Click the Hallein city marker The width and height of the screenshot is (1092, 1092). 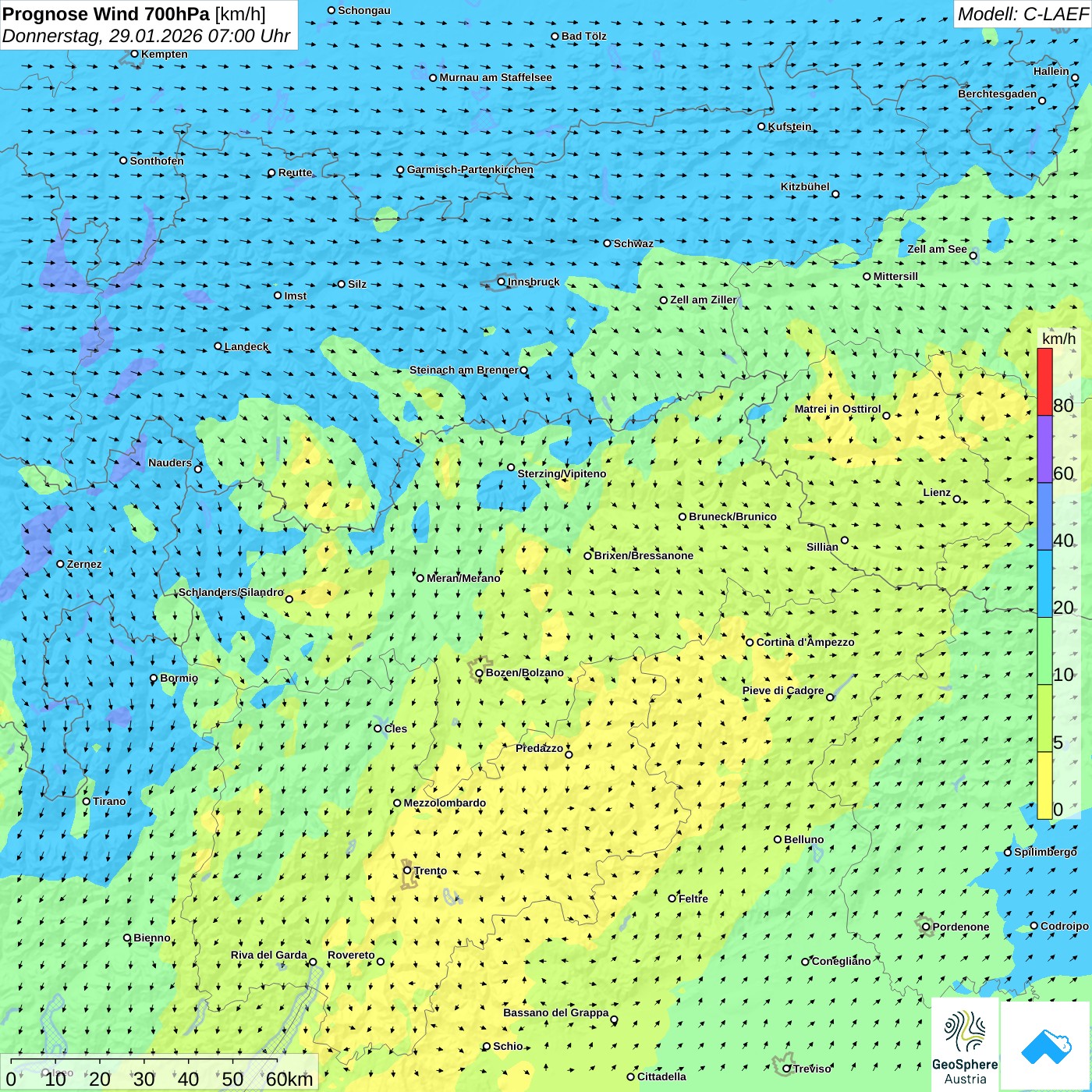[x=1075, y=77]
